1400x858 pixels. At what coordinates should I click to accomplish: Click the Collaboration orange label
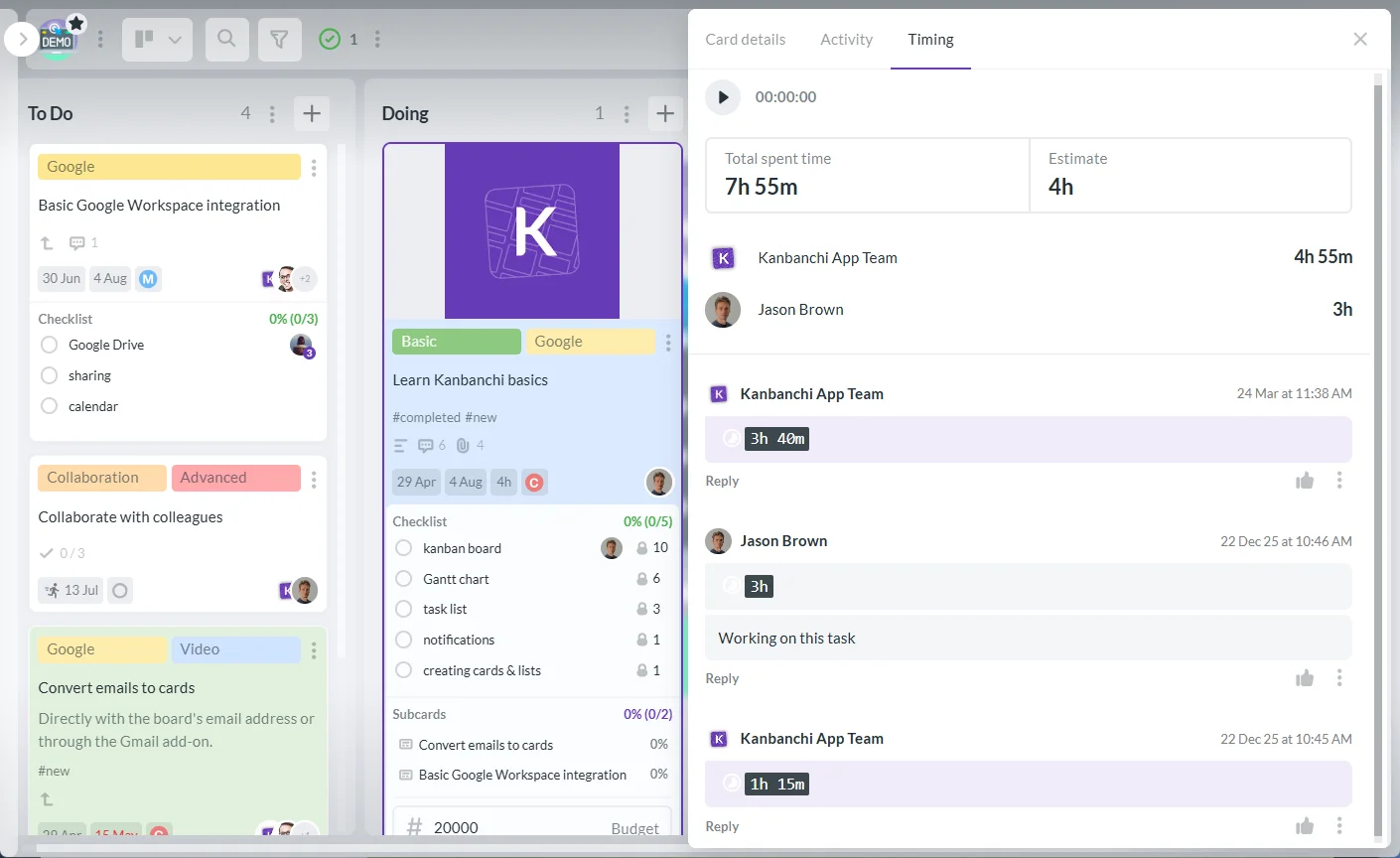[102, 478]
